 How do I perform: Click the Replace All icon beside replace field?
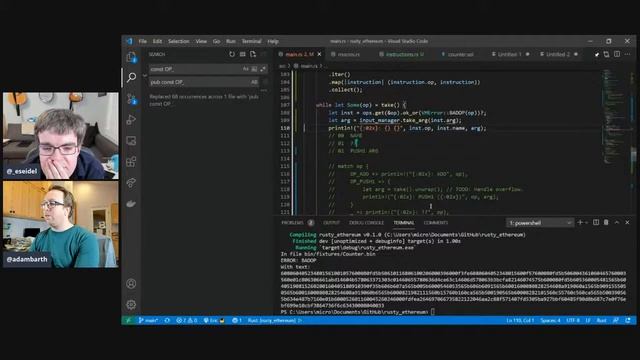pos(266,82)
